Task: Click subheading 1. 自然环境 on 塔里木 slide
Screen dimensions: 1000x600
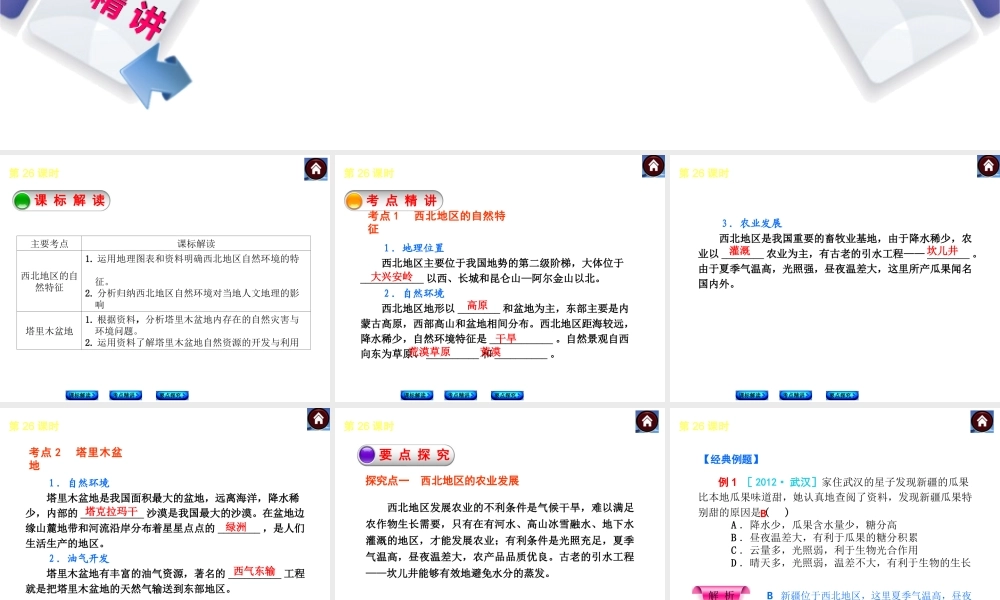Action: 79,483
